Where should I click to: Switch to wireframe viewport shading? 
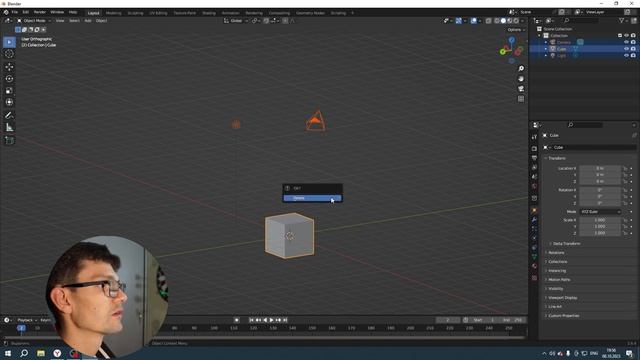[497, 20]
